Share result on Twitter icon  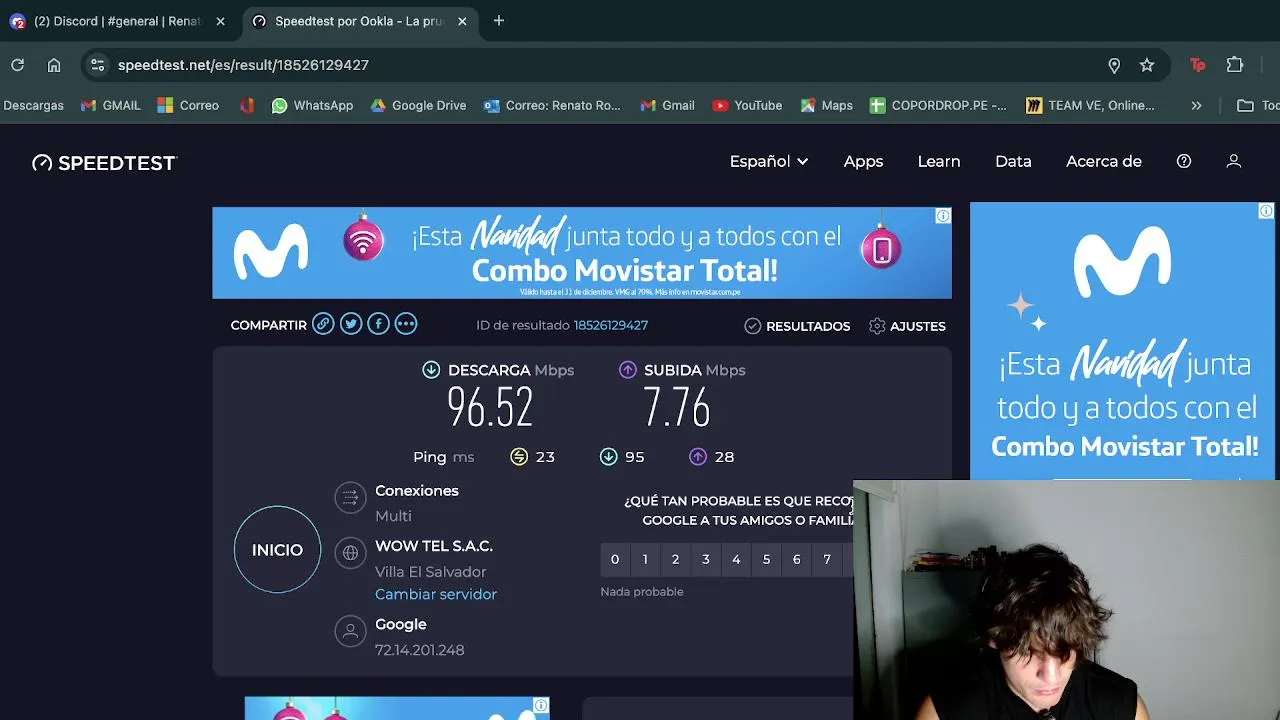[x=350, y=324]
